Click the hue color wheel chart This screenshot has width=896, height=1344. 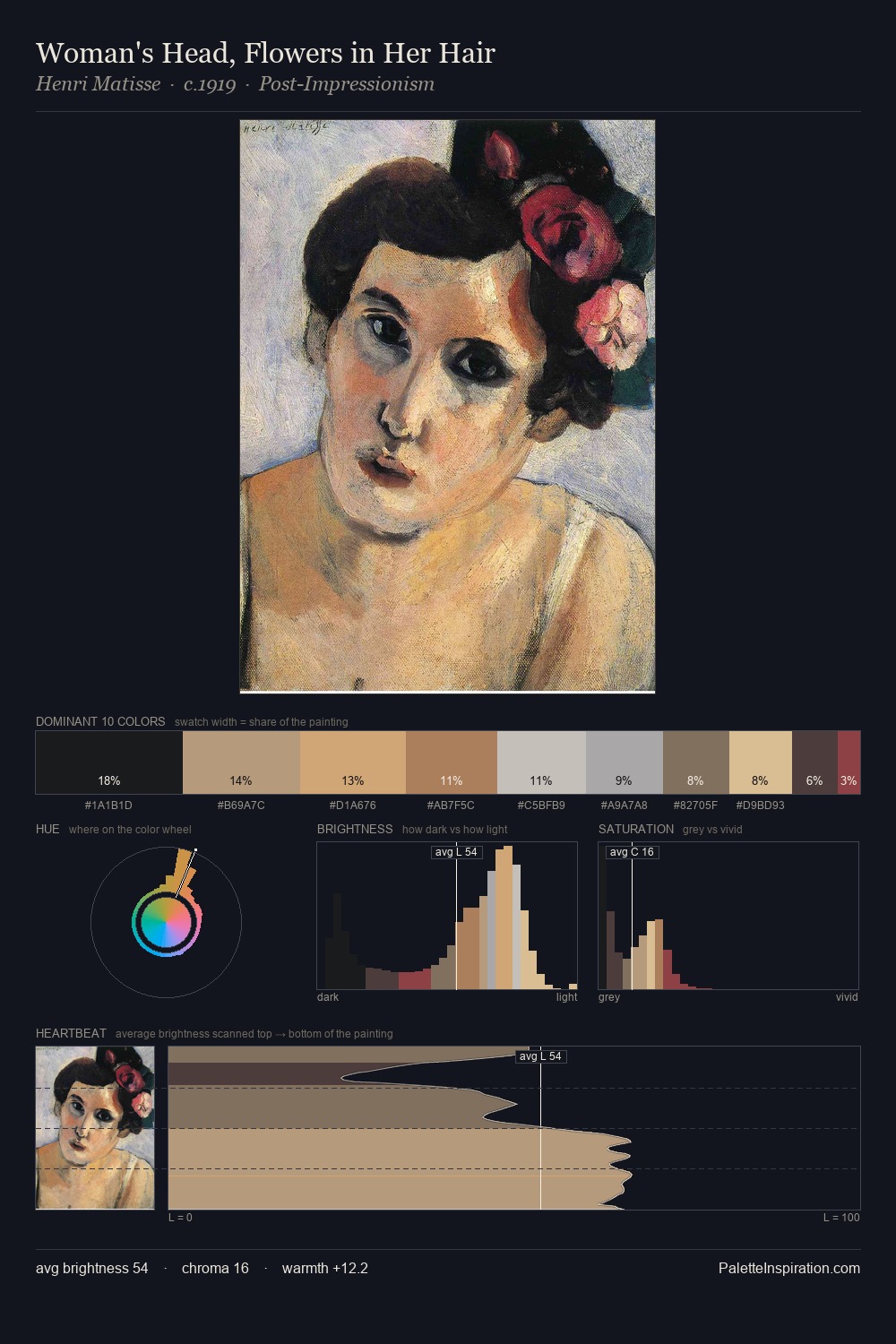coord(166,921)
